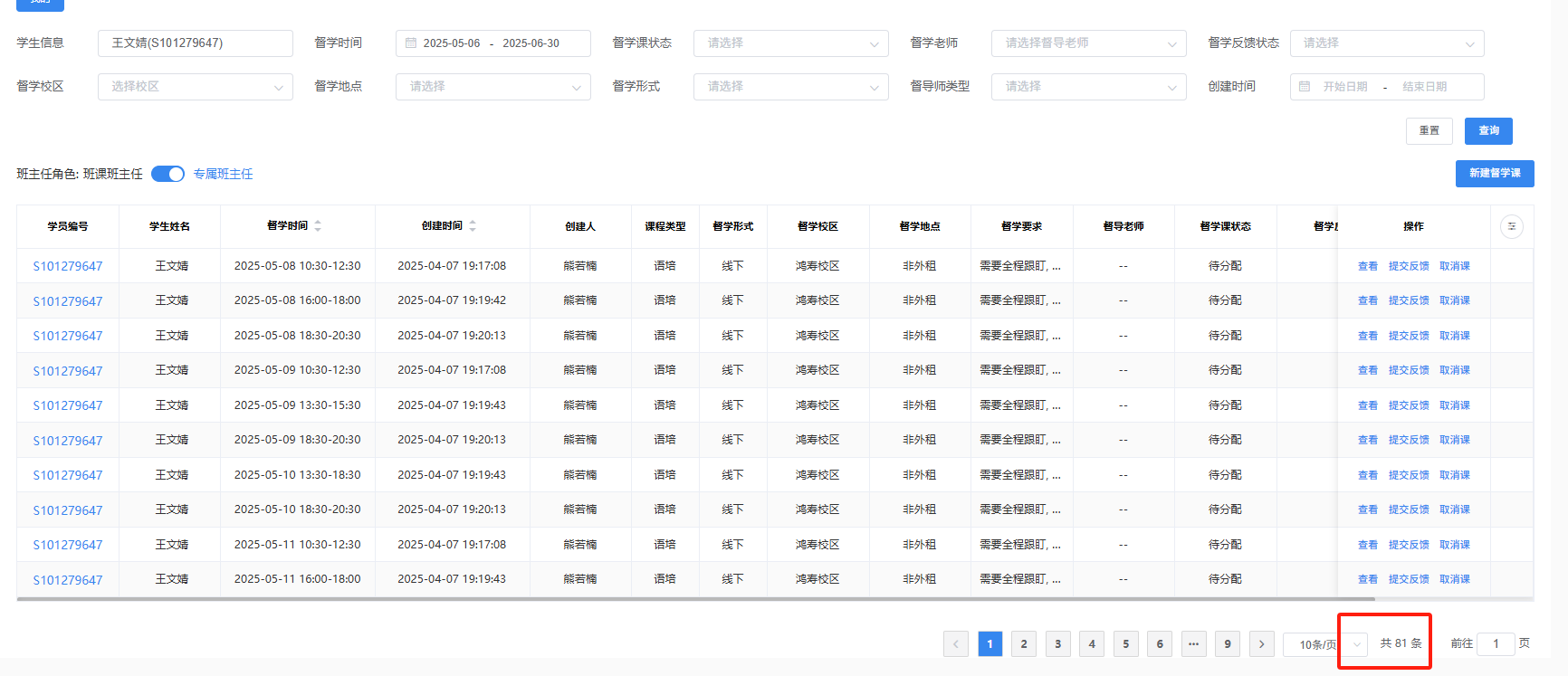Select page 3 in pagination
Screen dimensions: 1568x676
click(1057, 644)
